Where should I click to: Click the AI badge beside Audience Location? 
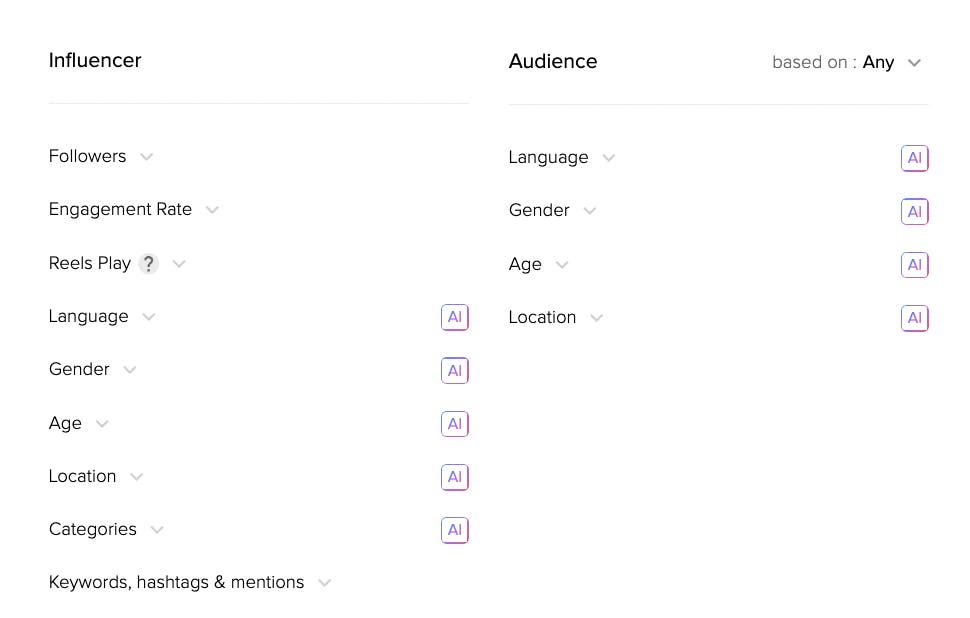pos(914,317)
